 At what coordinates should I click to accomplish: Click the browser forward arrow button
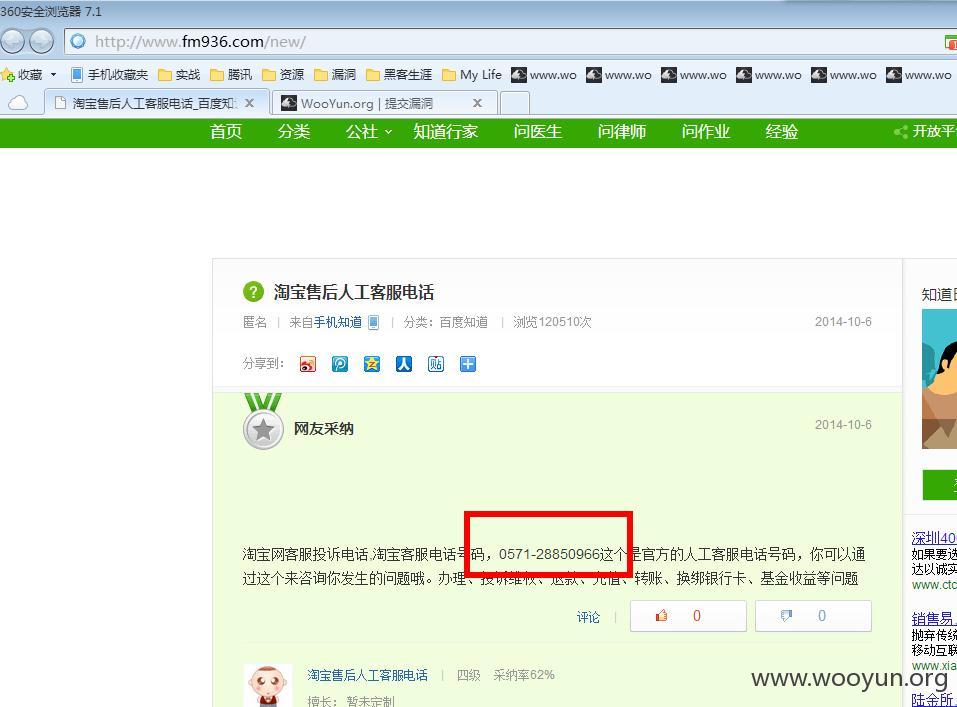point(41,42)
